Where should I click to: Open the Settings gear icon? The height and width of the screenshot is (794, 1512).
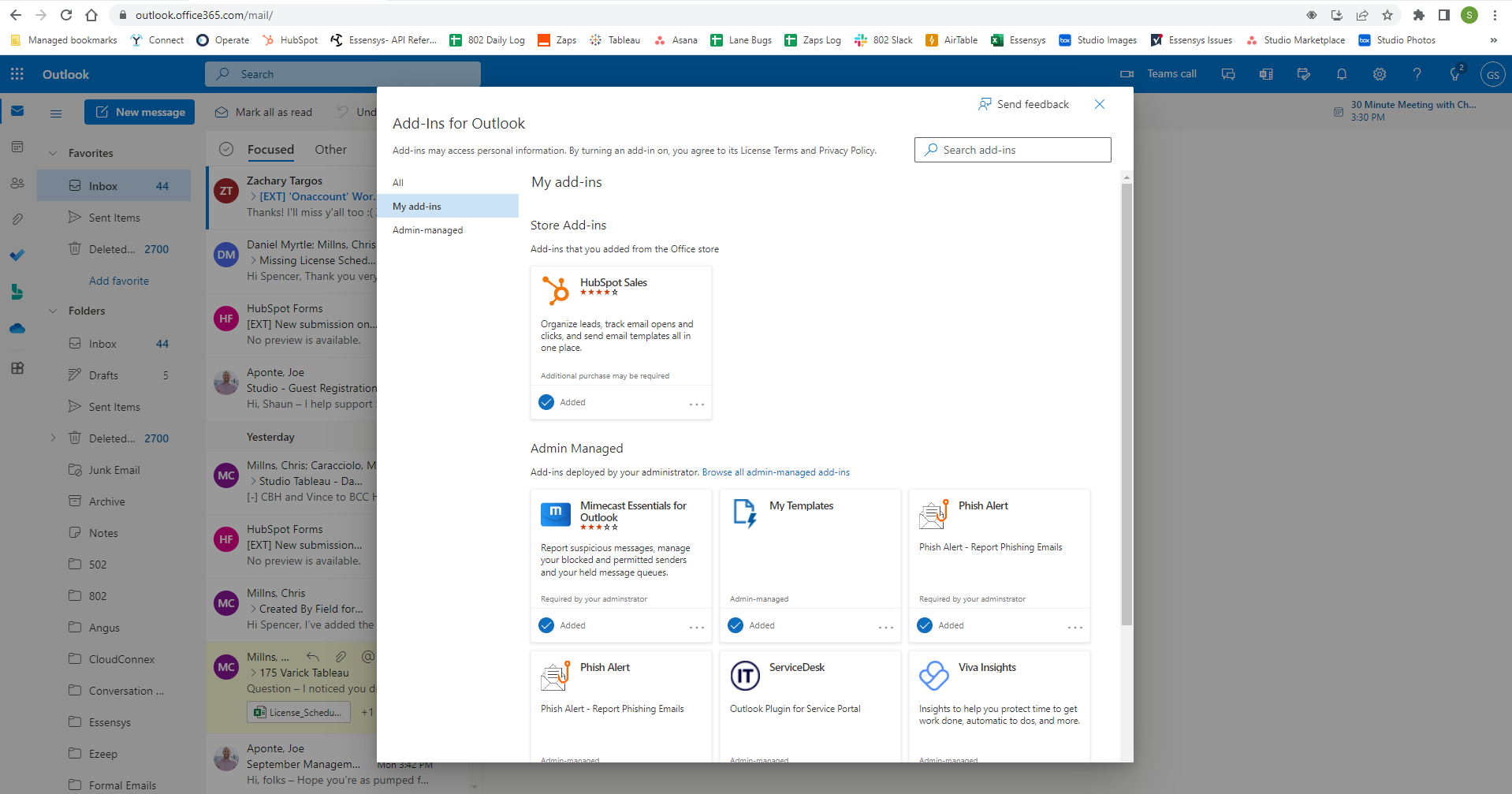point(1379,74)
